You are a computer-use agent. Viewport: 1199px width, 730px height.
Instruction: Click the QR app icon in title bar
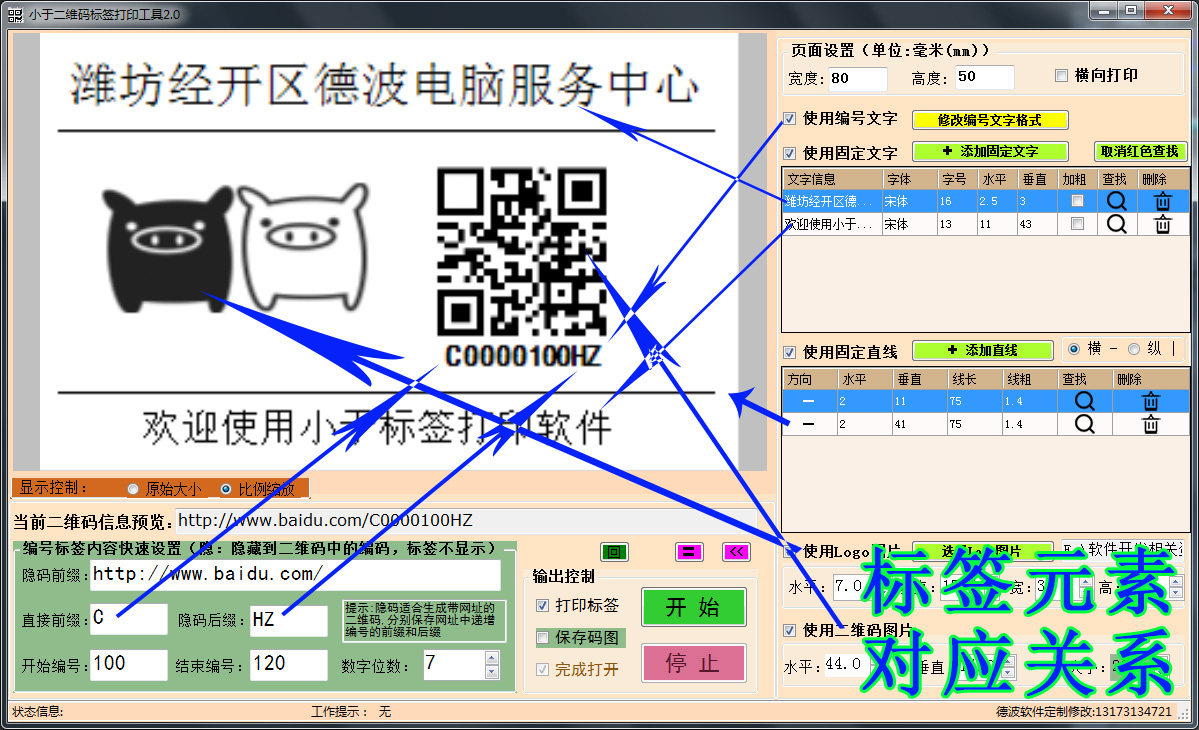click(15, 14)
